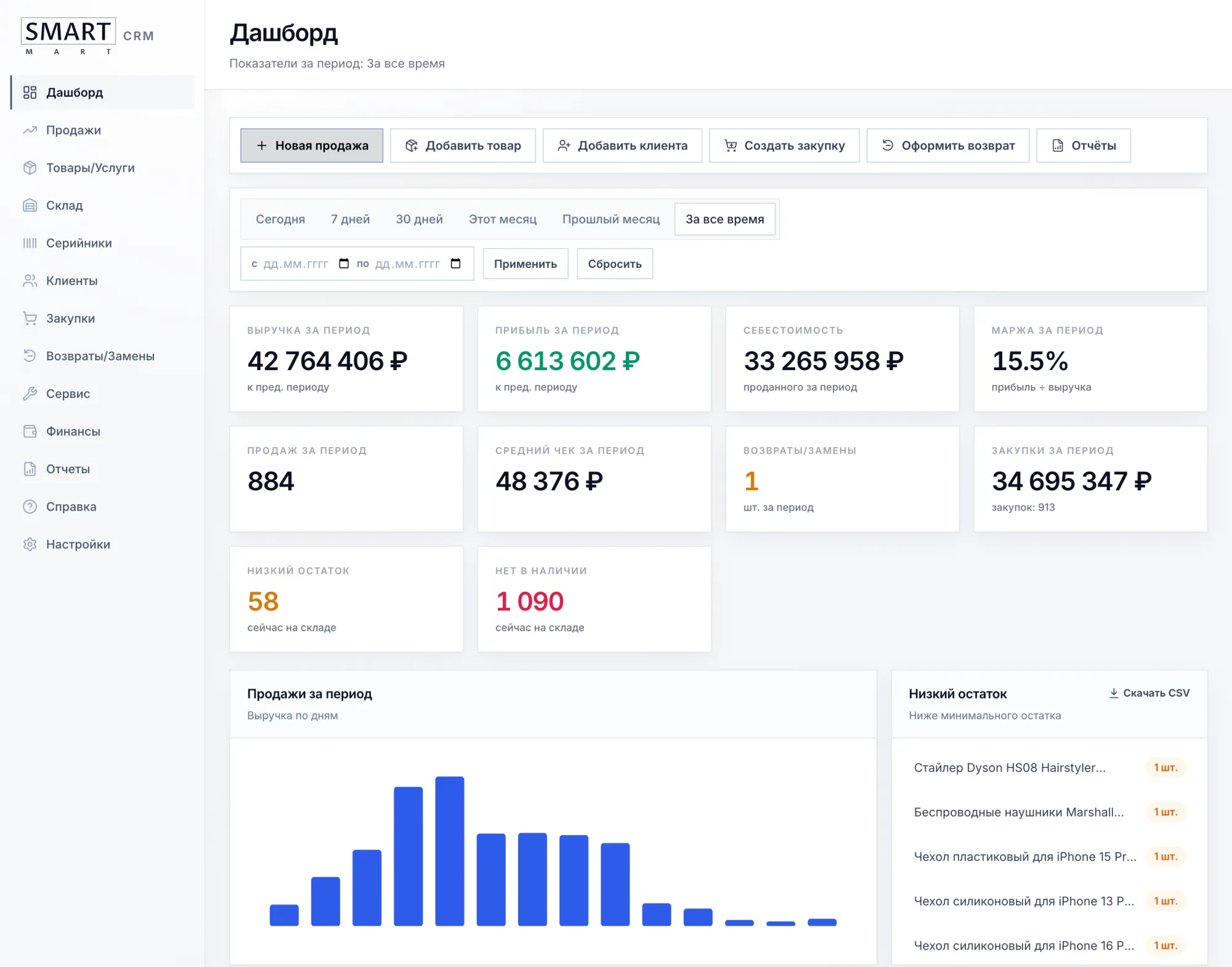This screenshot has width=1232, height=967.
Task: Choose the Сегодня period filter
Action: pos(280,219)
